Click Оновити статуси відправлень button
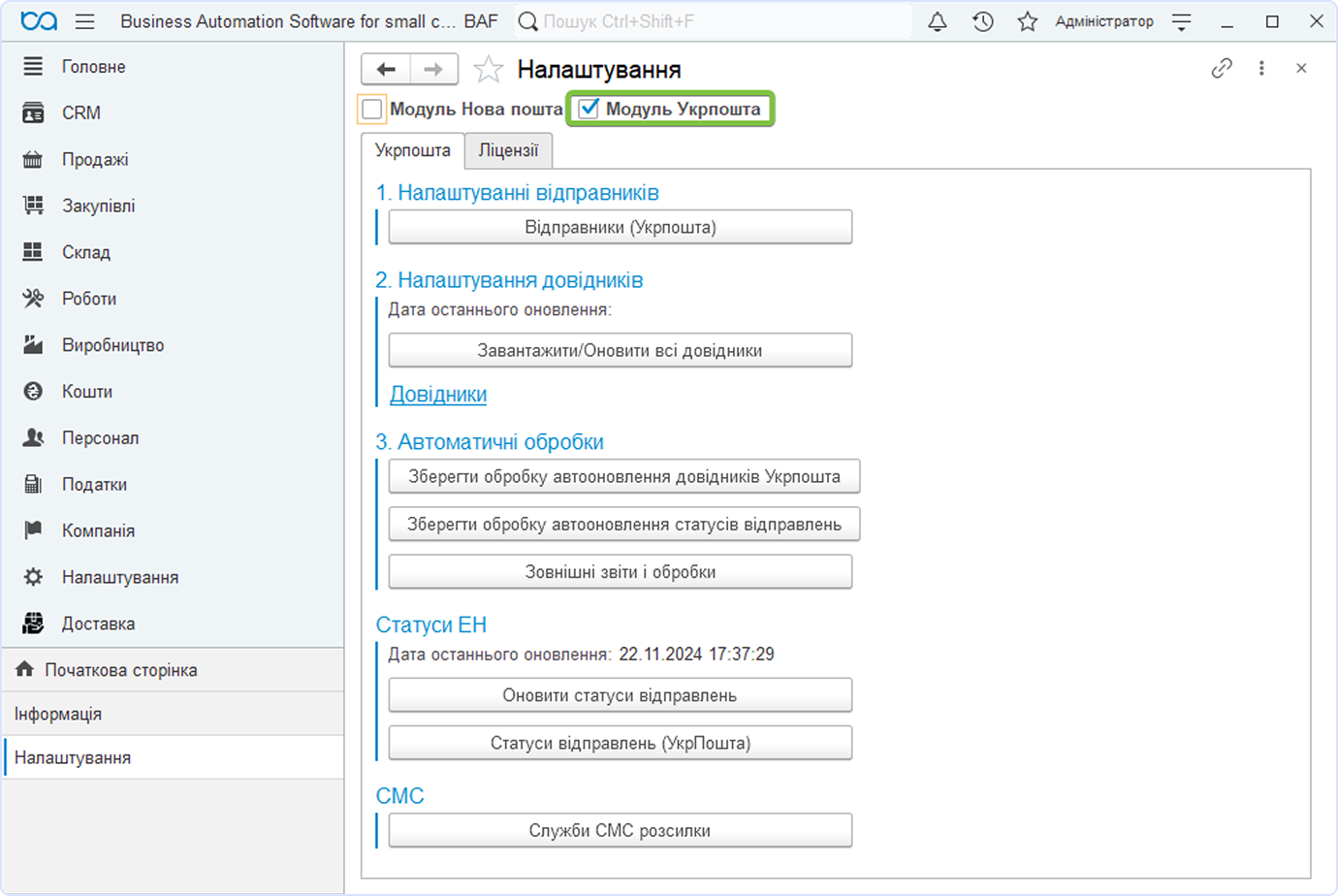Viewport: 1338px width, 896px height. pyautogui.click(x=621, y=694)
